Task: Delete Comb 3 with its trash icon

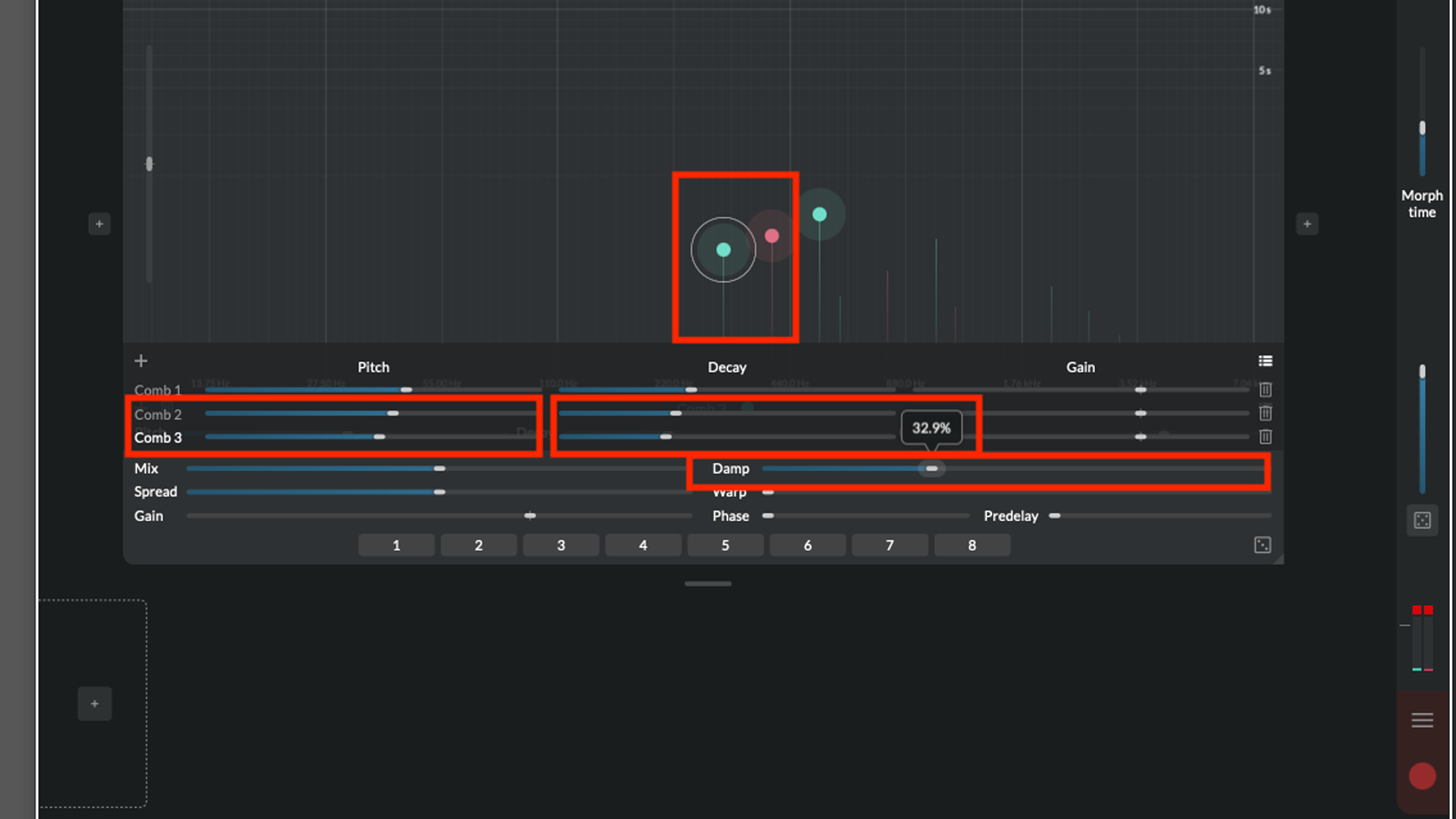Action: coord(1265,437)
